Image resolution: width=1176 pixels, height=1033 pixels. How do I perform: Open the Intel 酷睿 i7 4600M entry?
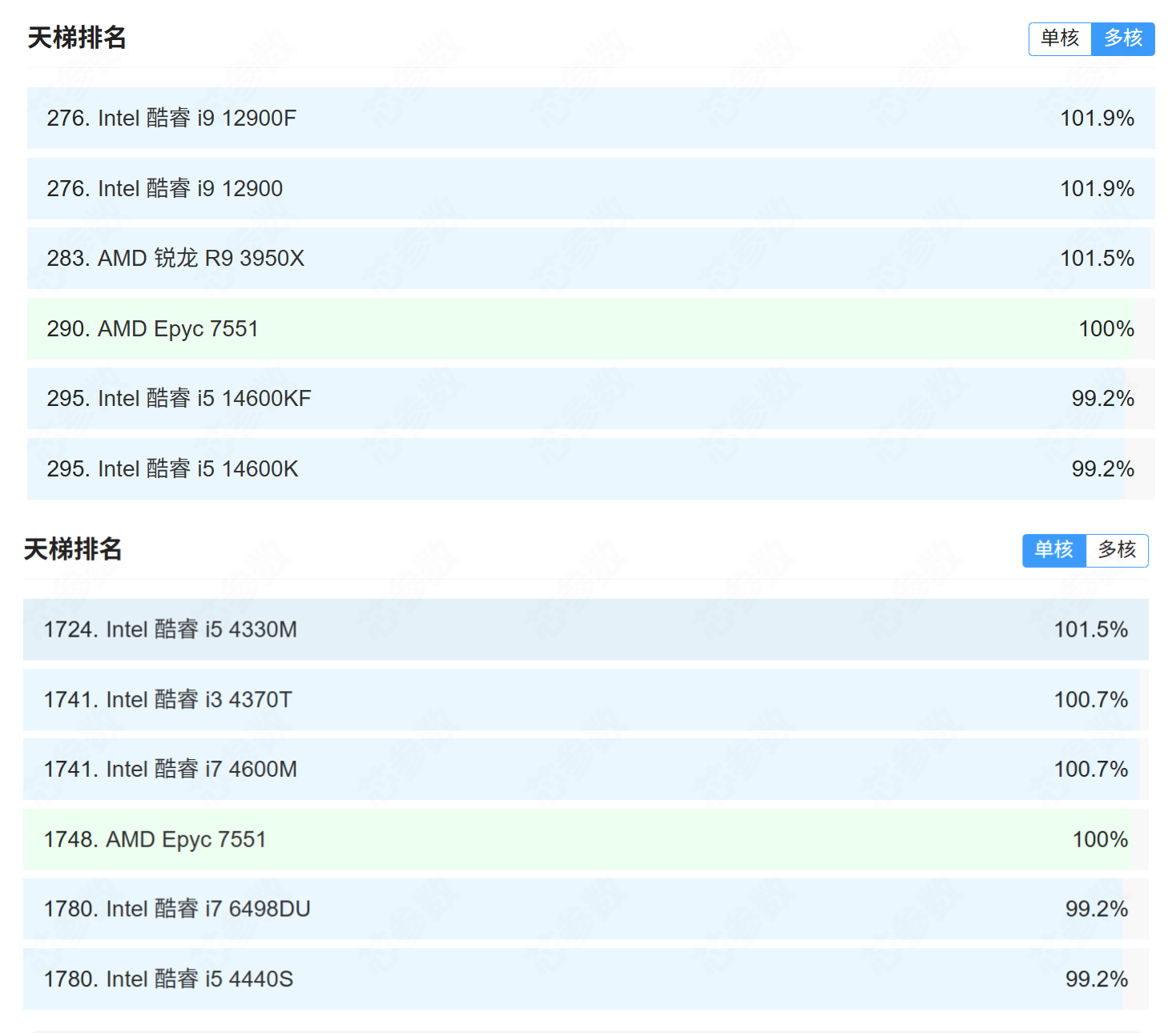click(170, 770)
